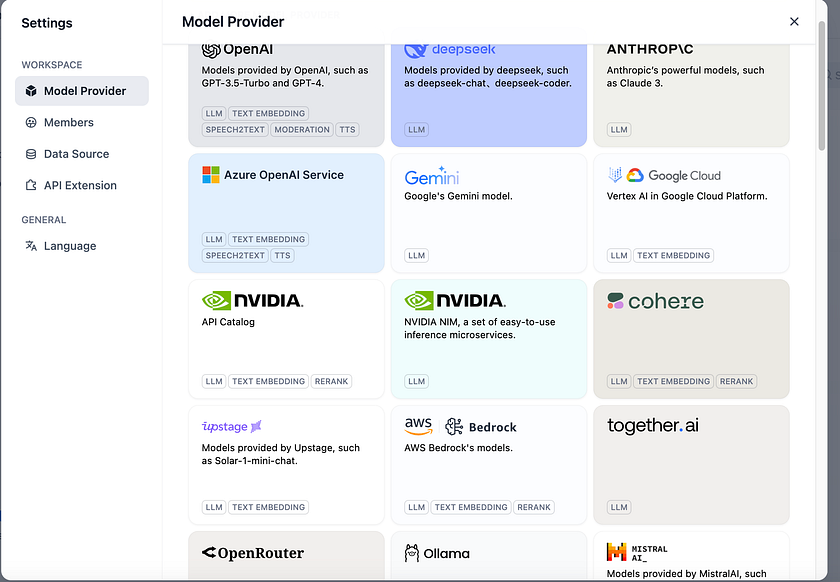This screenshot has height=582, width=840.
Task: Click the Upstage logo
Action: pyautogui.click(x=231, y=427)
